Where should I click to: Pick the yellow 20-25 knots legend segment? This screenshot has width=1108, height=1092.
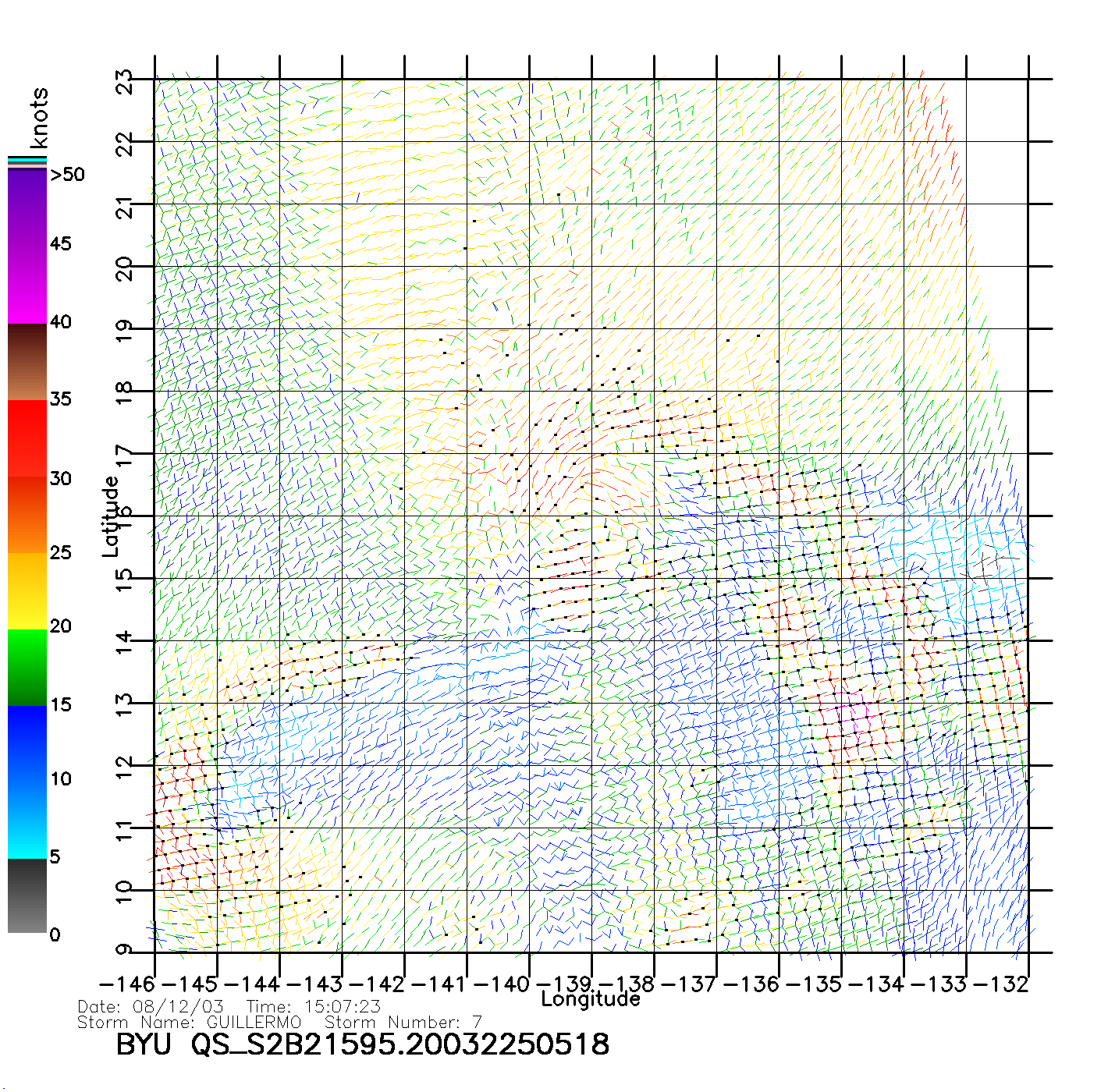(27, 590)
